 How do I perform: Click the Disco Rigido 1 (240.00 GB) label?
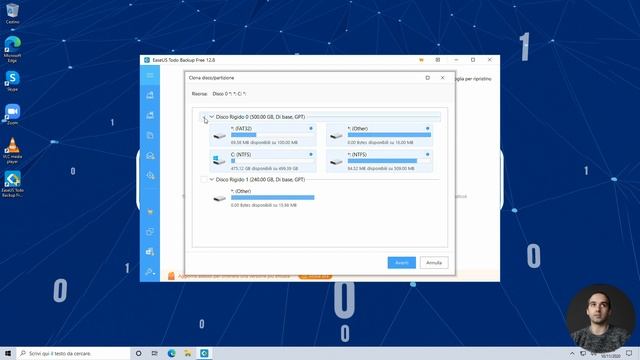click(260, 180)
